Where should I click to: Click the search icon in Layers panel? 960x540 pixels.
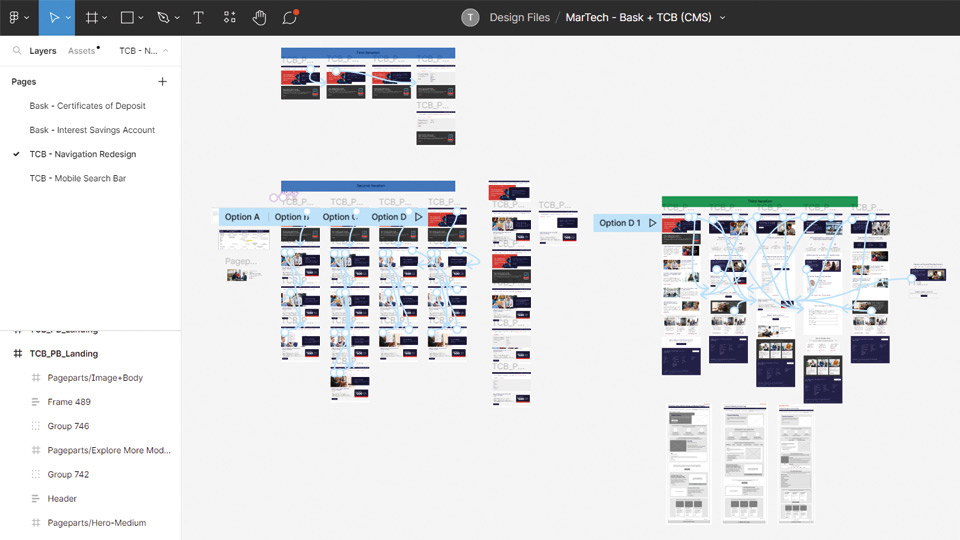click(x=17, y=51)
